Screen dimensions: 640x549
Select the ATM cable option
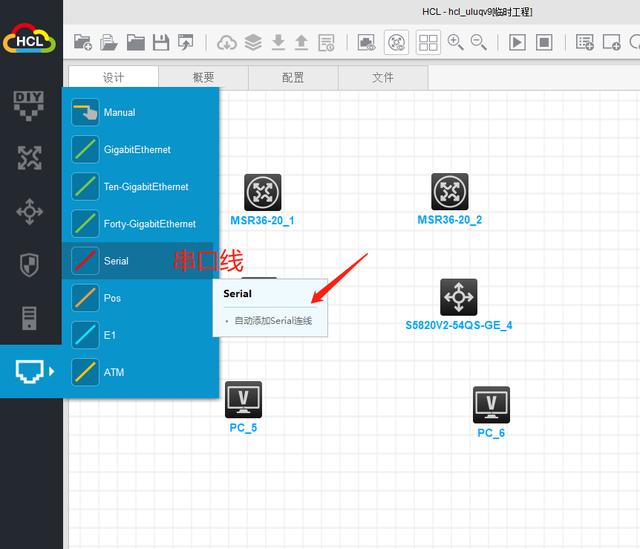pos(140,372)
